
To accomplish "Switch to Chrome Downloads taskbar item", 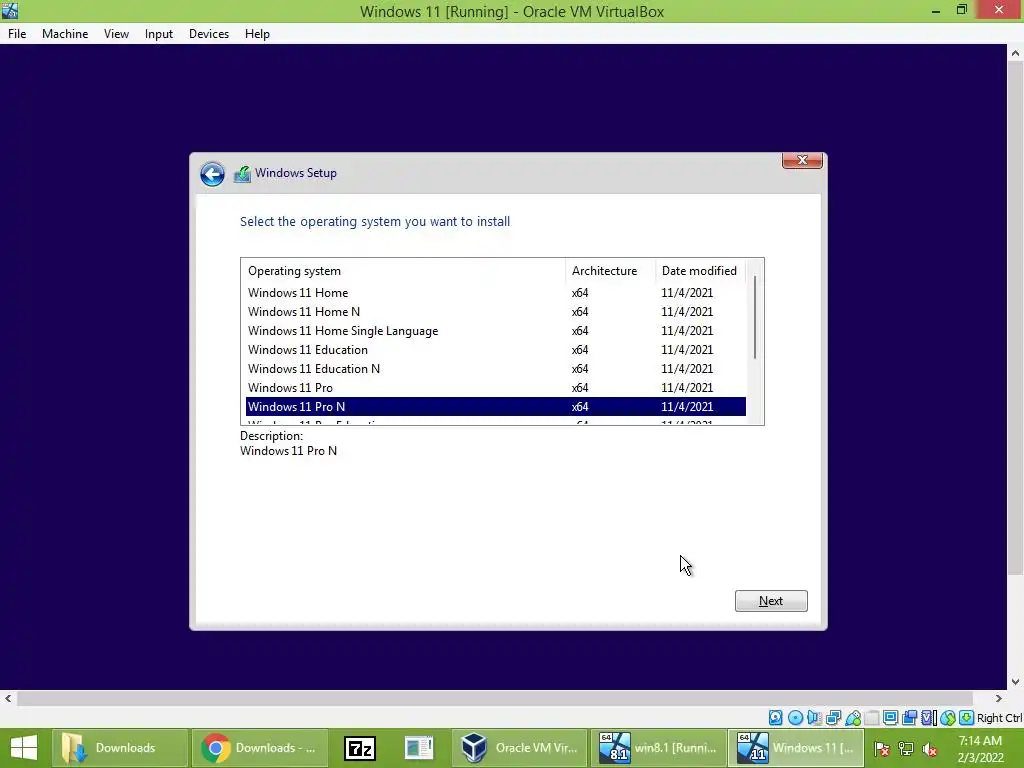I will (x=260, y=748).
